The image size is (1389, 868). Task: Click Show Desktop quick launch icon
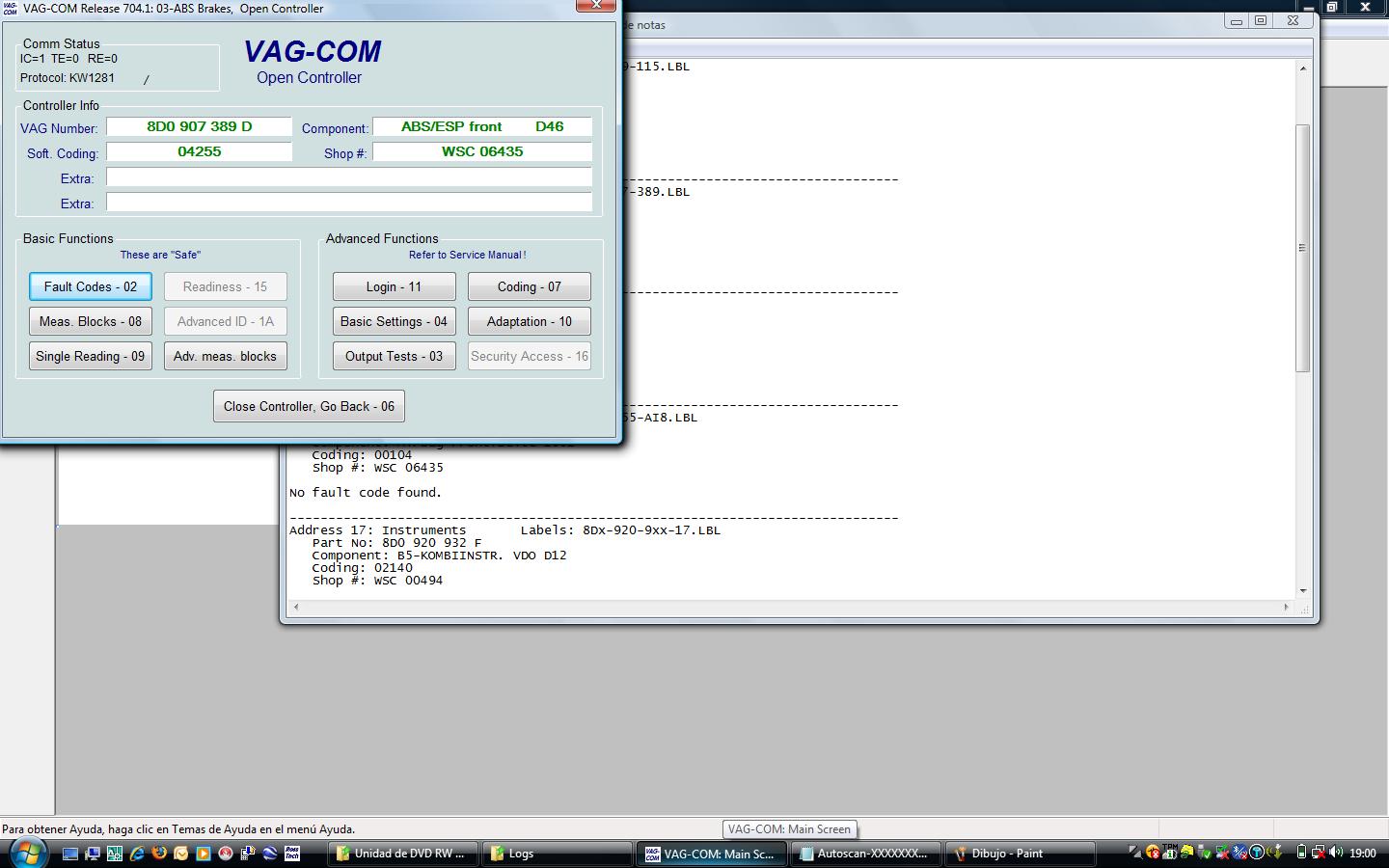coord(70,854)
